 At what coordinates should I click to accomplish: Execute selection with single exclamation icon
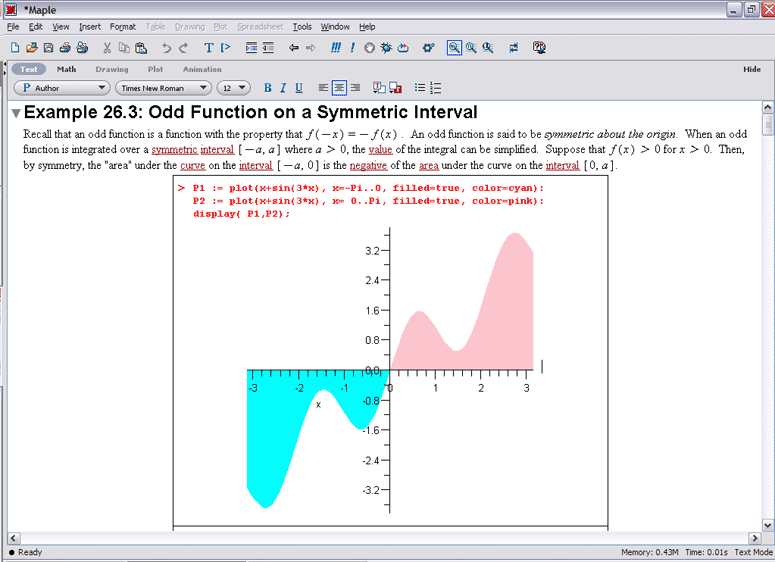[352, 47]
